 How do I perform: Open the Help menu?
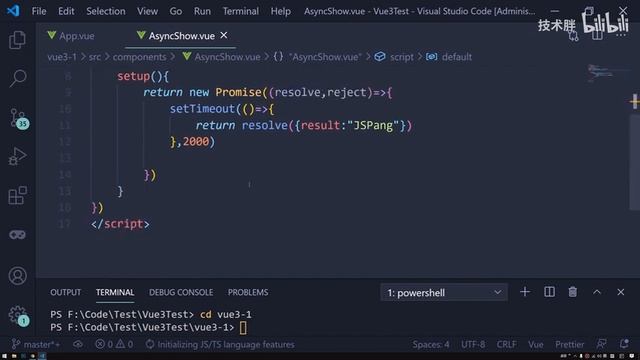click(280, 11)
